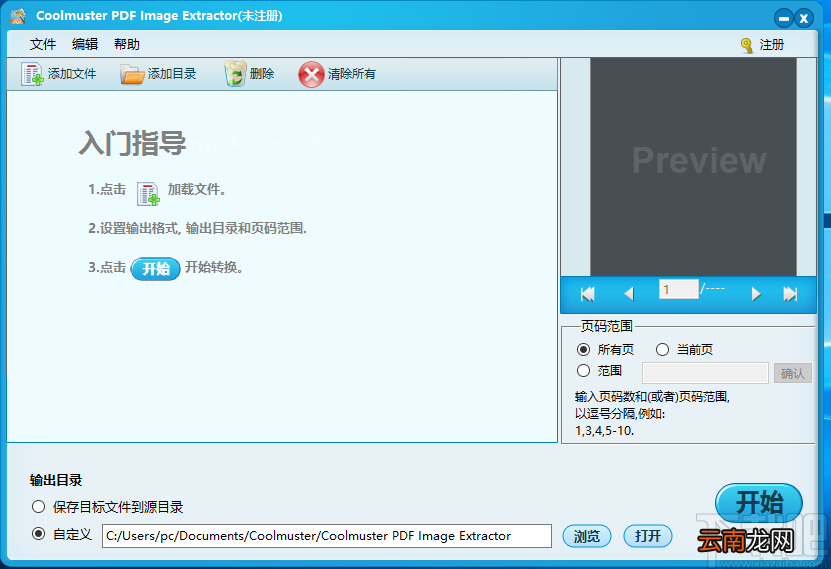Open the 帮助 menu

(x=127, y=45)
